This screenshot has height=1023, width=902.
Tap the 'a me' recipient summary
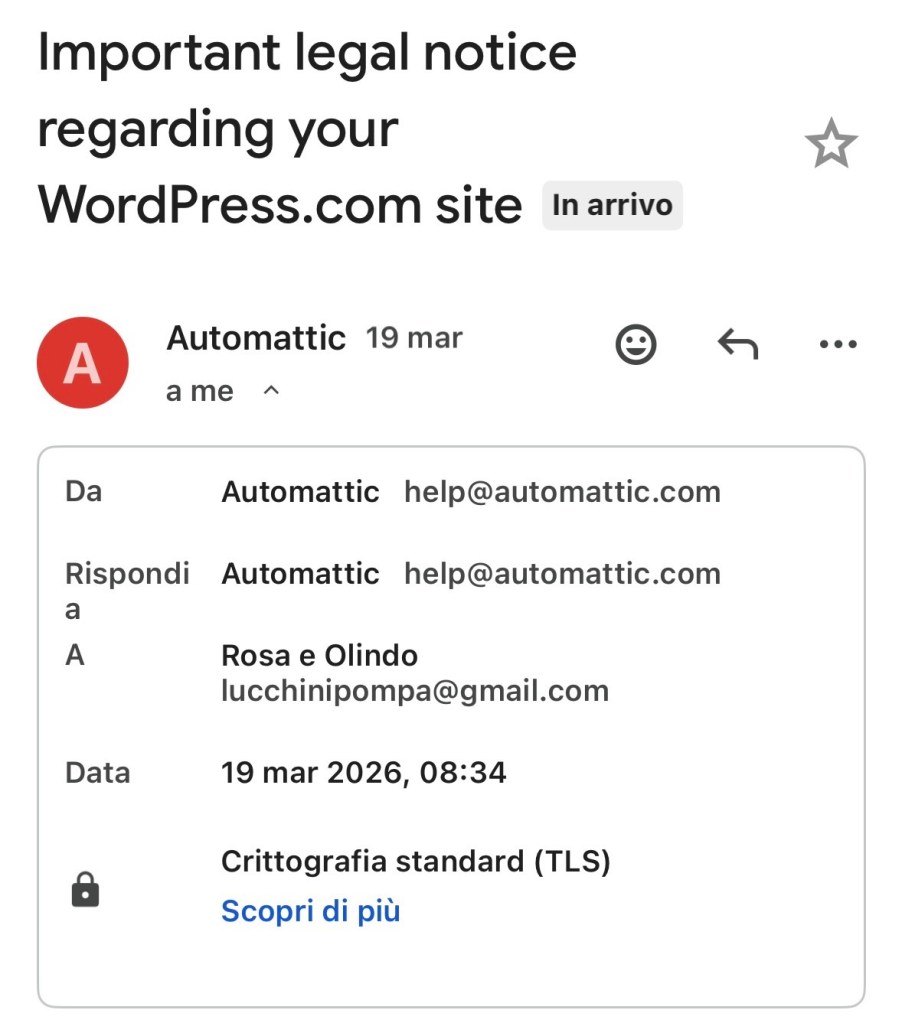pos(200,392)
